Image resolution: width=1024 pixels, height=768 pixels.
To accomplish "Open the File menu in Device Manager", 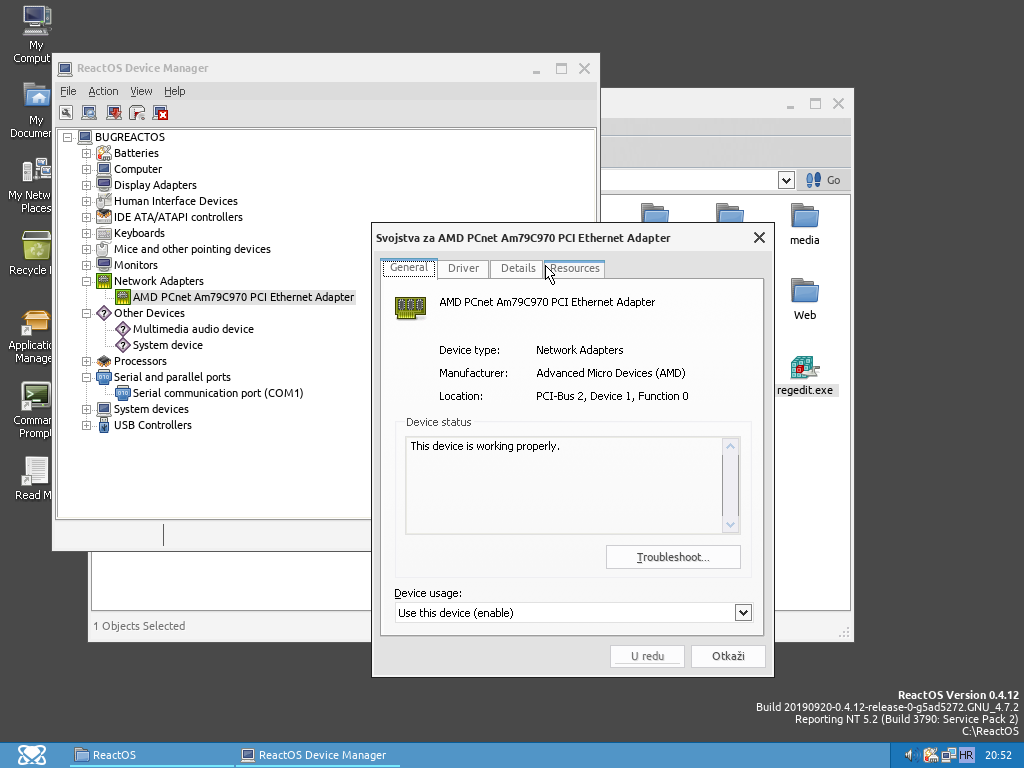I will [x=68, y=91].
